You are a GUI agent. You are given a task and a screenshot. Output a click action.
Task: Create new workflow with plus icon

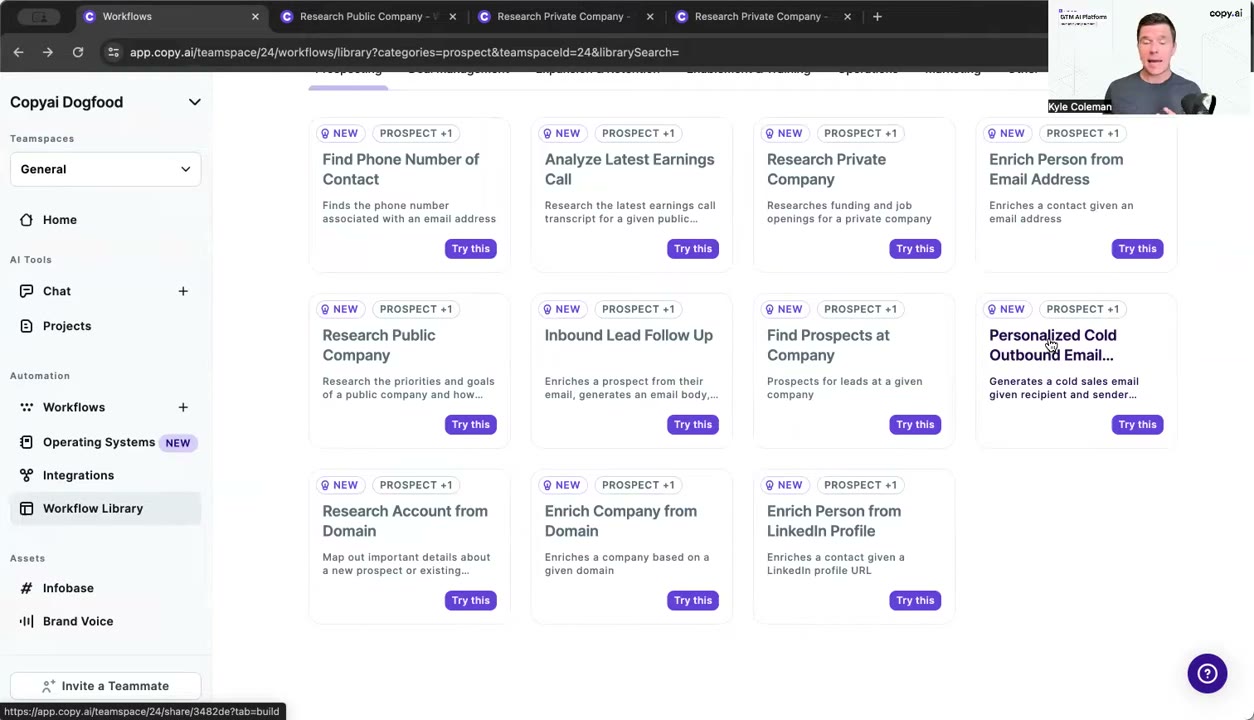click(x=183, y=407)
